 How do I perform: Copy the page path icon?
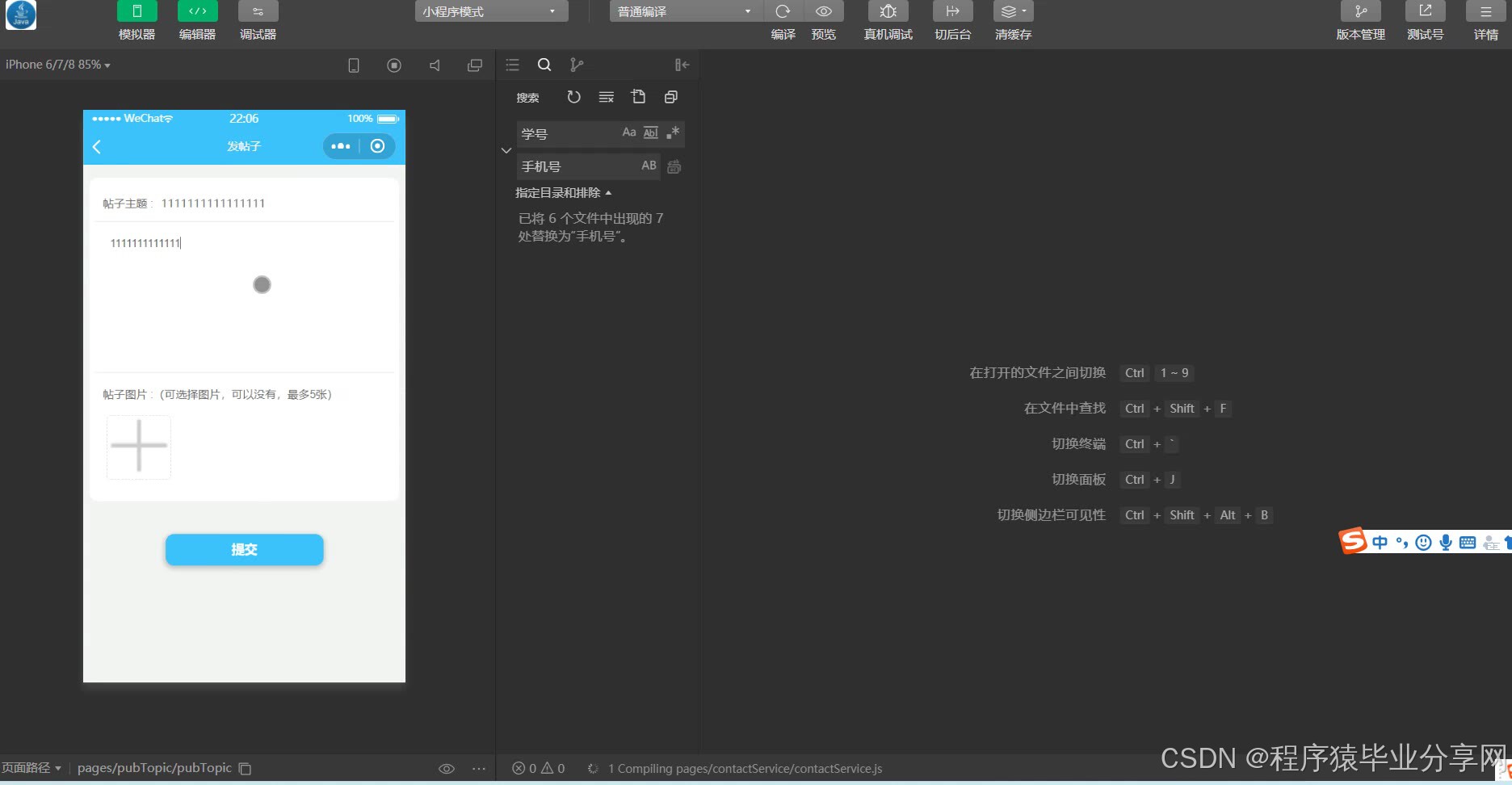pos(245,769)
